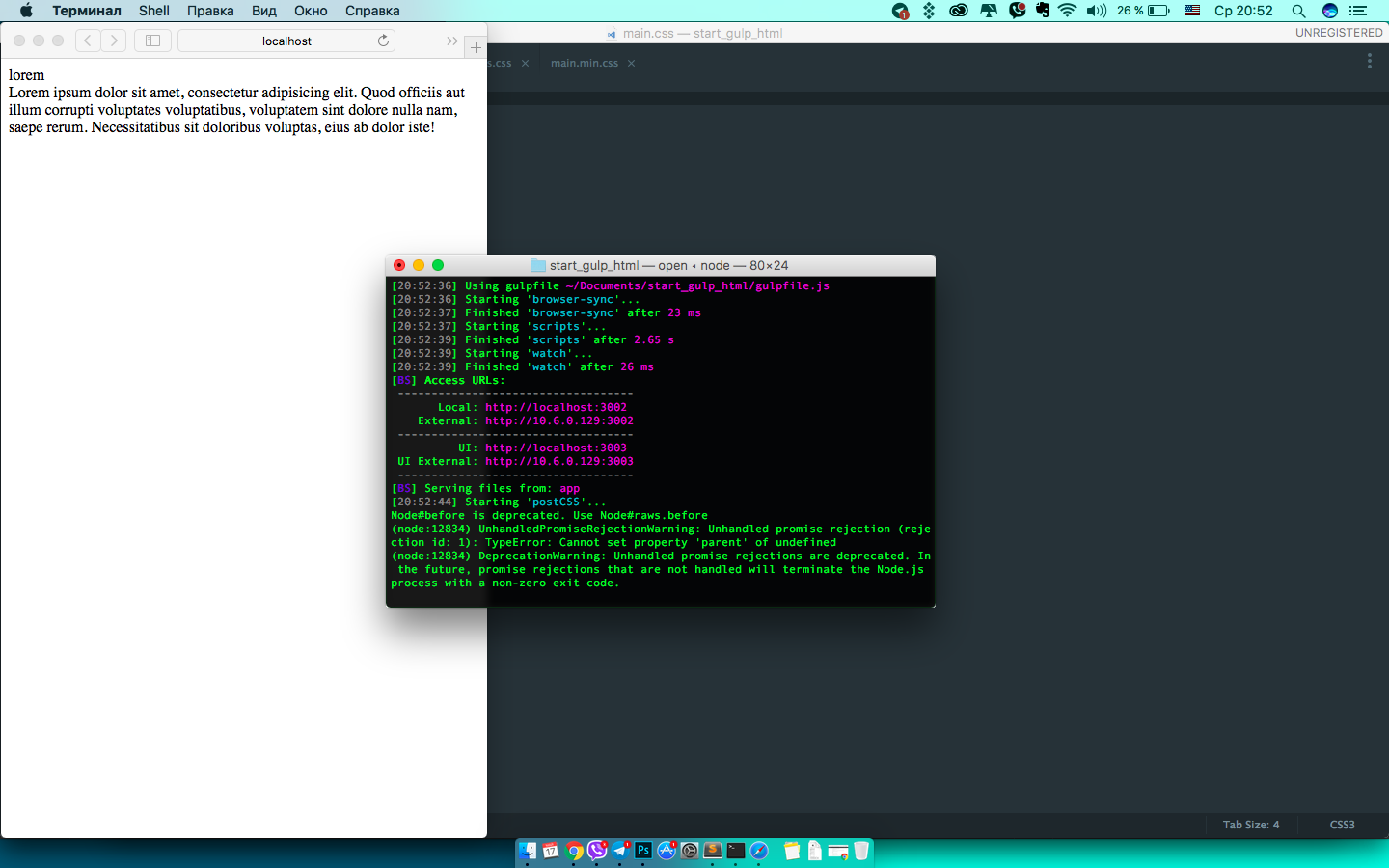Click UI External URL http://10.6.0.129:3003
The image size is (1389, 868).
pyautogui.click(x=559, y=461)
